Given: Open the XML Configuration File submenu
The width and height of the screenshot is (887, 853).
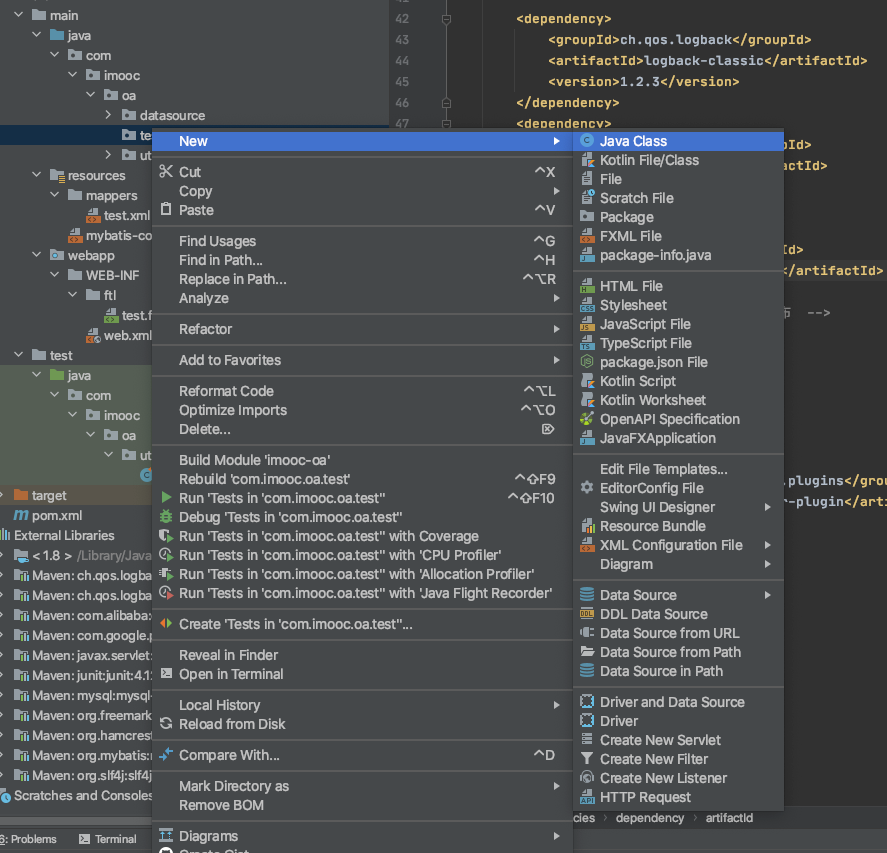Looking at the screenshot, I should (x=678, y=545).
